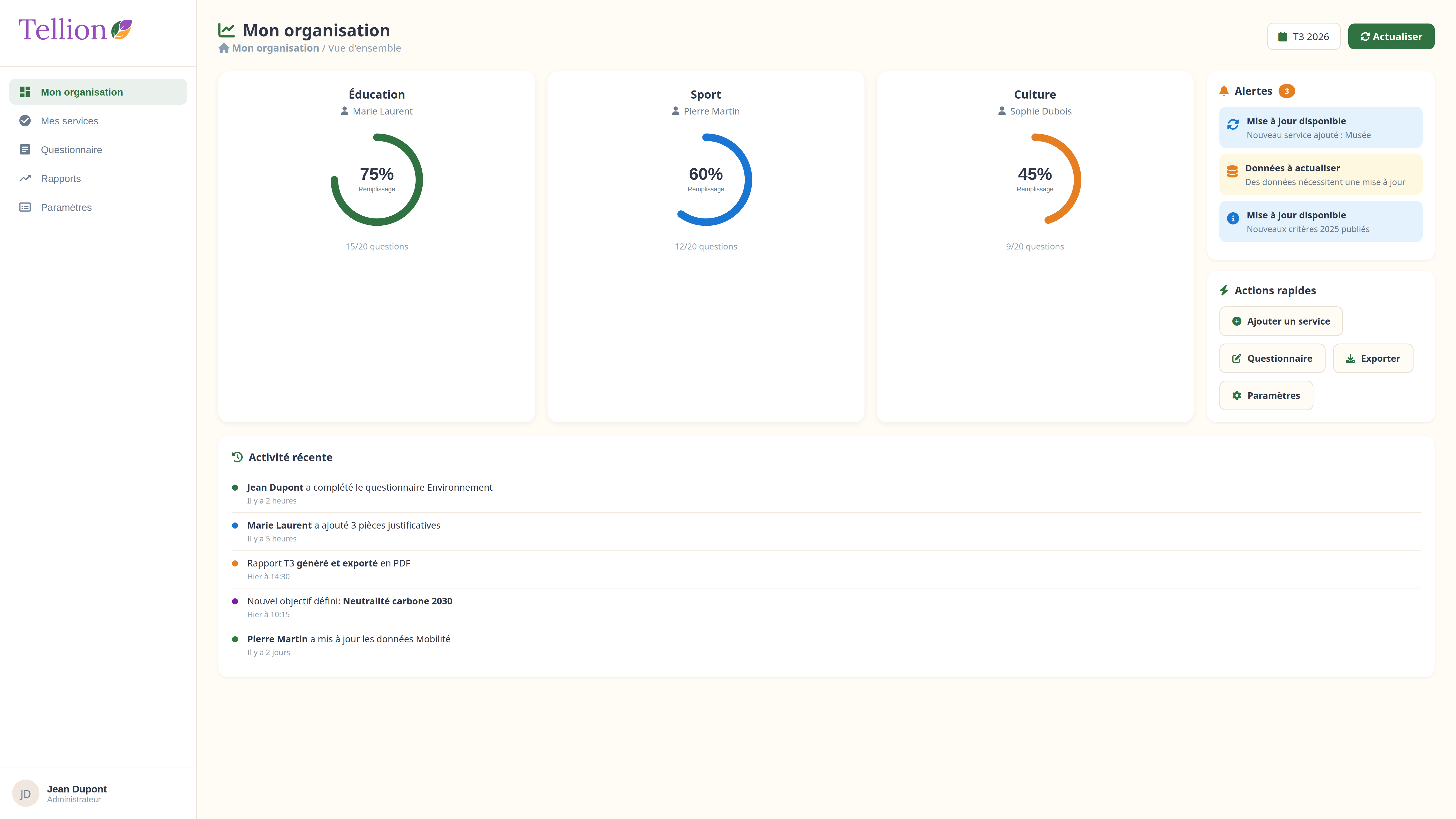Click the Mon organisation dashboard grid icon
Image resolution: width=1456 pixels, height=819 pixels.
click(x=25, y=92)
